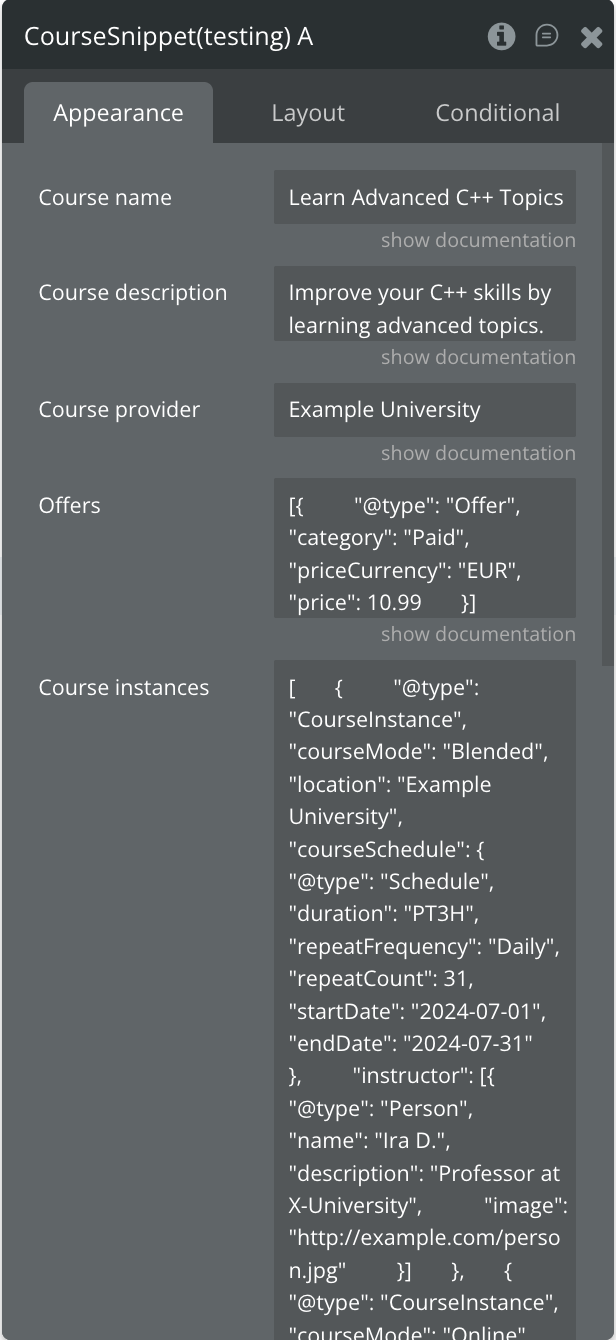Screen dimensions: 616x1340
Task: Click the CourseSnippet(testing) A title
Action: pos(168,37)
